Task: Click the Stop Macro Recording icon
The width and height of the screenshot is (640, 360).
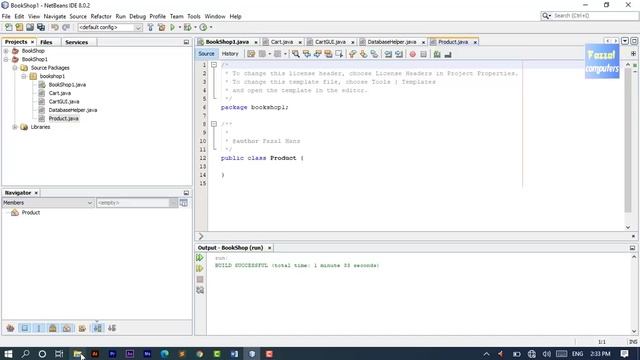Action: pyautogui.click(x=424, y=54)
